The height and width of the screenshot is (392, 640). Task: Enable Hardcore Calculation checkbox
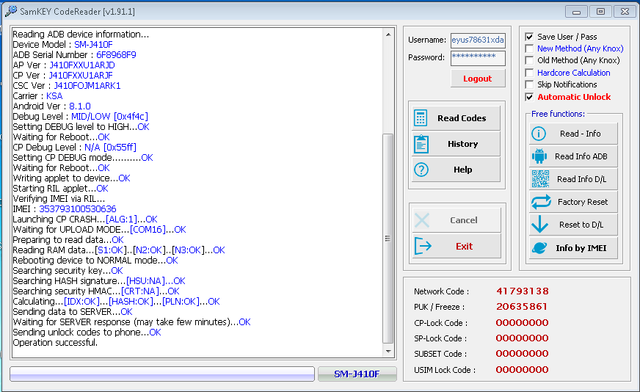coord(529,73)
